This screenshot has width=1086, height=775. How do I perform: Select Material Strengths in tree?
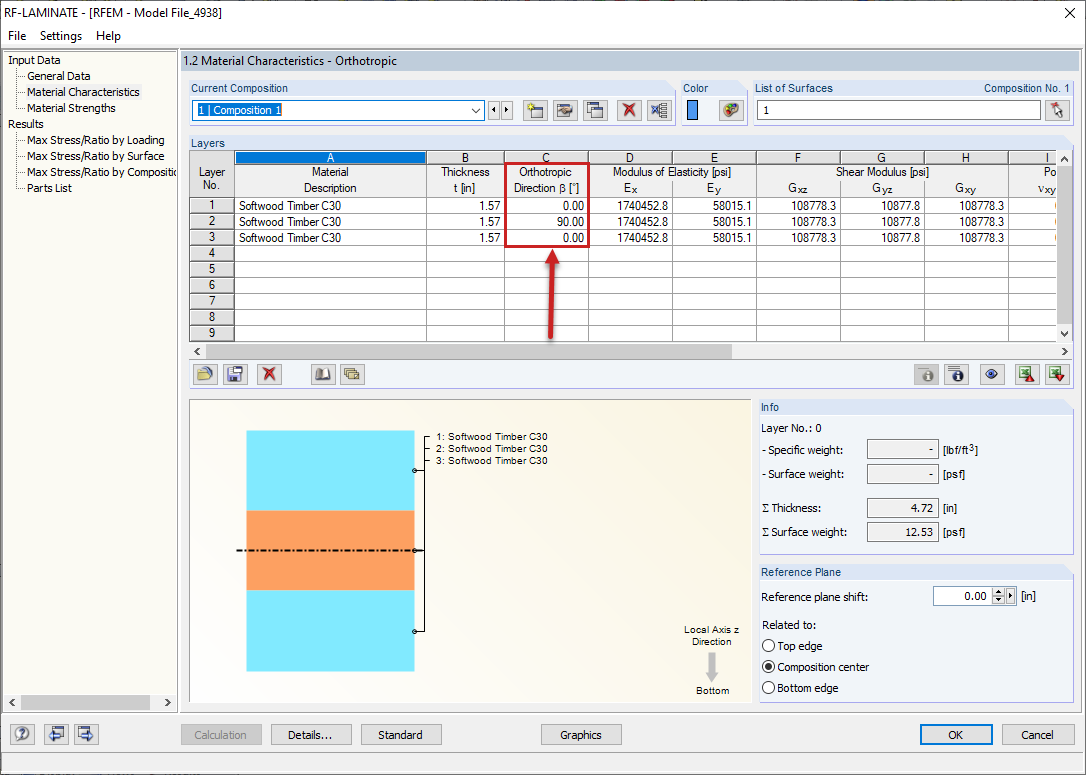click(71, 108)
